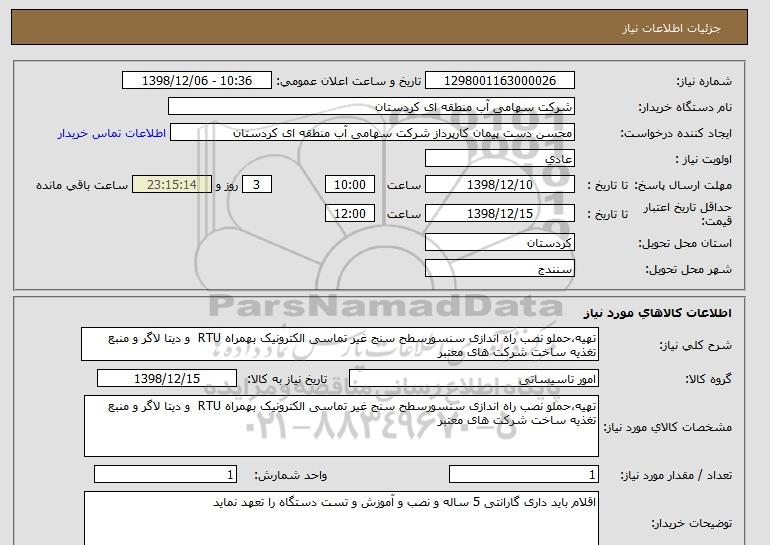This screenshot has height=545, width=770.
Task: Click the label اولویت نیاز
Action: click(x=704, y=159)
